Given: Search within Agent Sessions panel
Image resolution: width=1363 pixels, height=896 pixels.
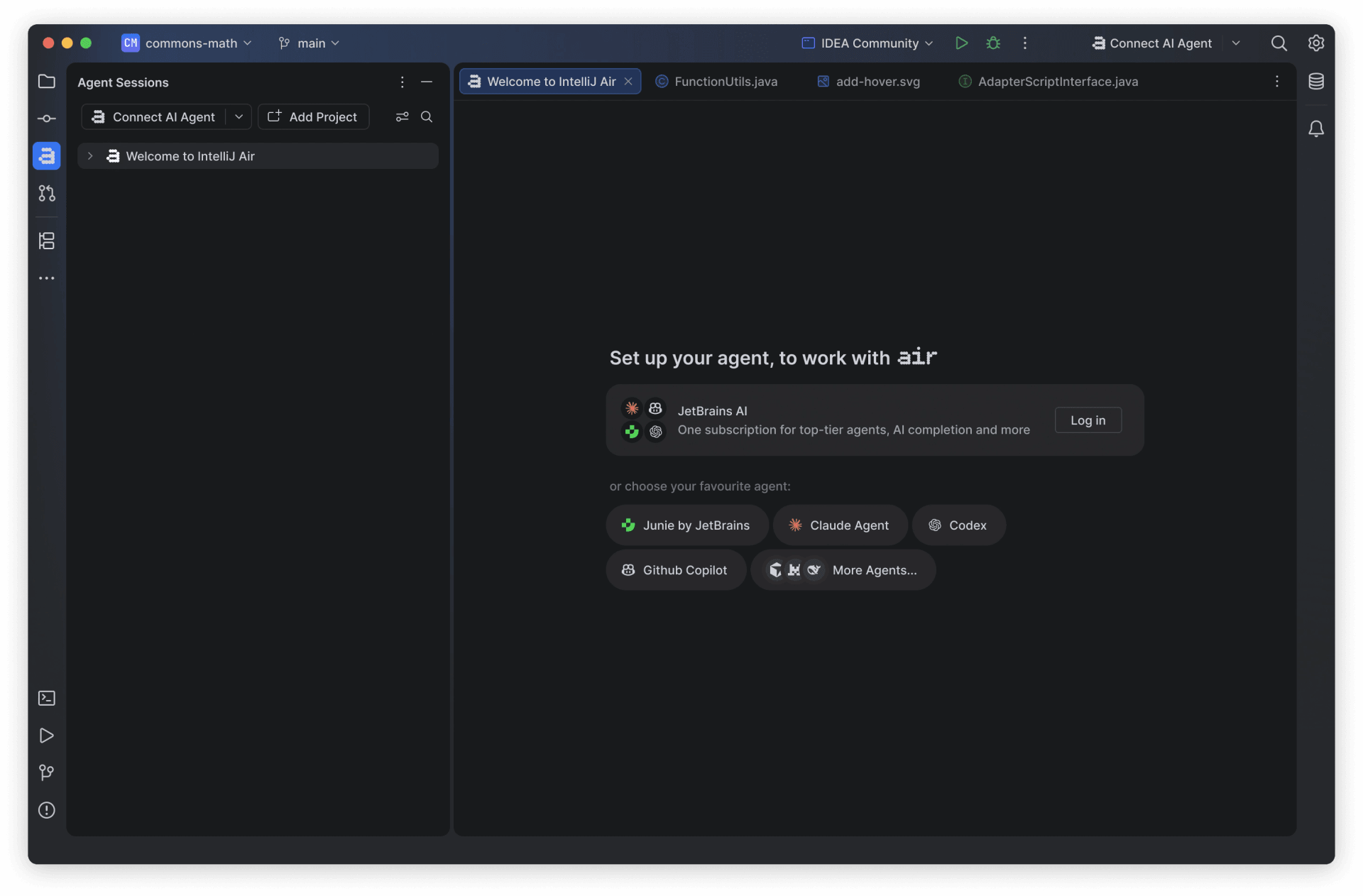Looking at the screenshot, I should pos(427,117).
